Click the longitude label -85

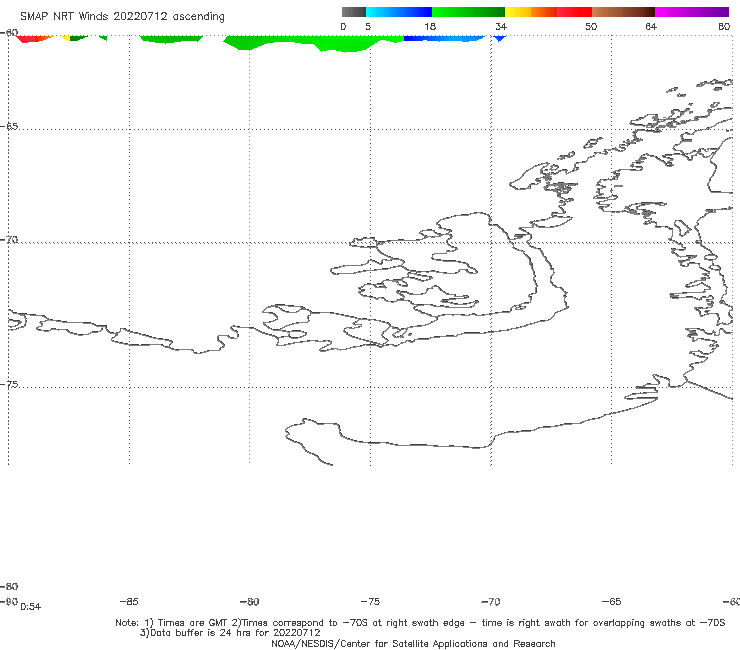(x=129, y=601)
